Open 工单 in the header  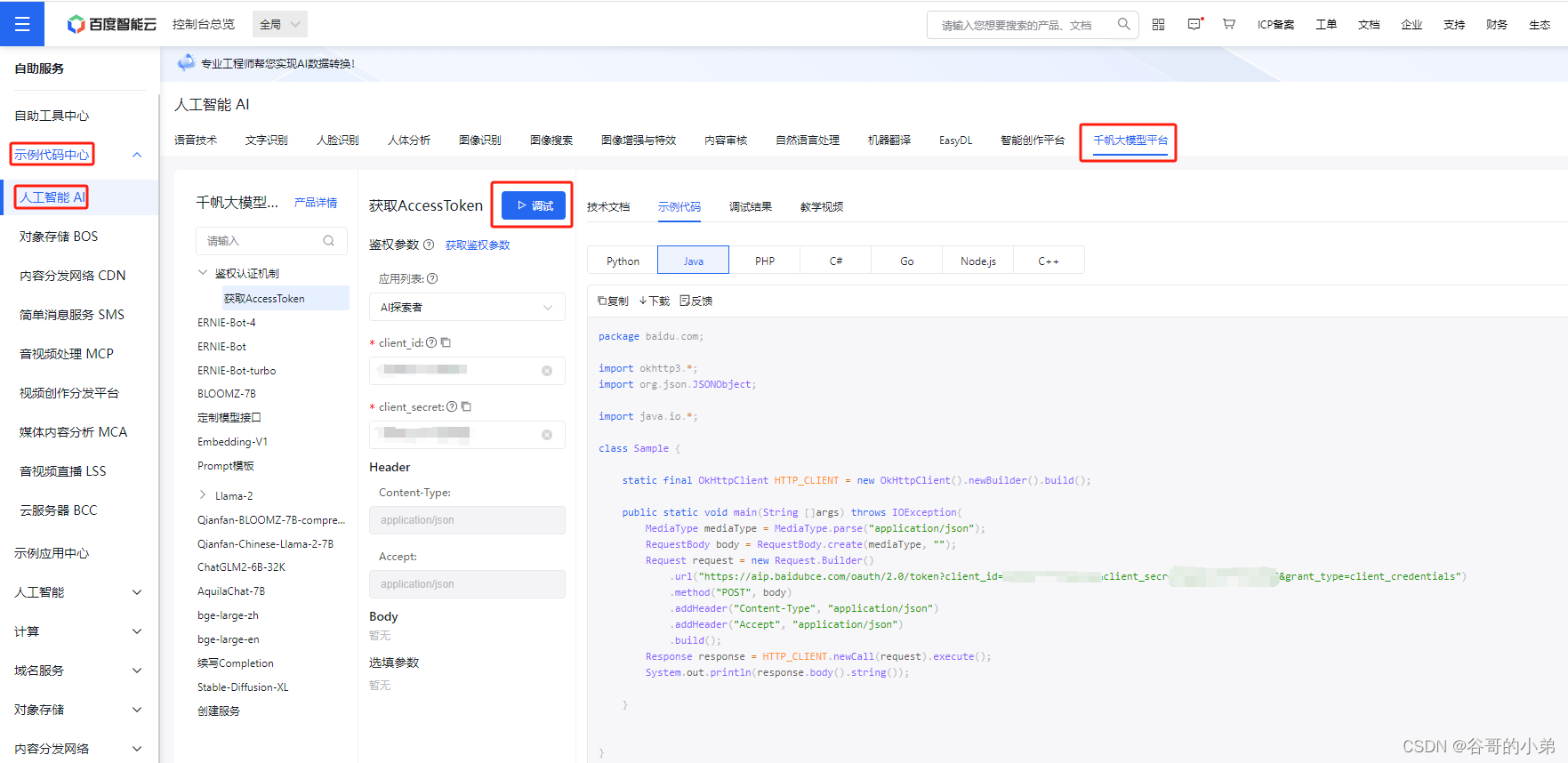[x=1326, y=25]
